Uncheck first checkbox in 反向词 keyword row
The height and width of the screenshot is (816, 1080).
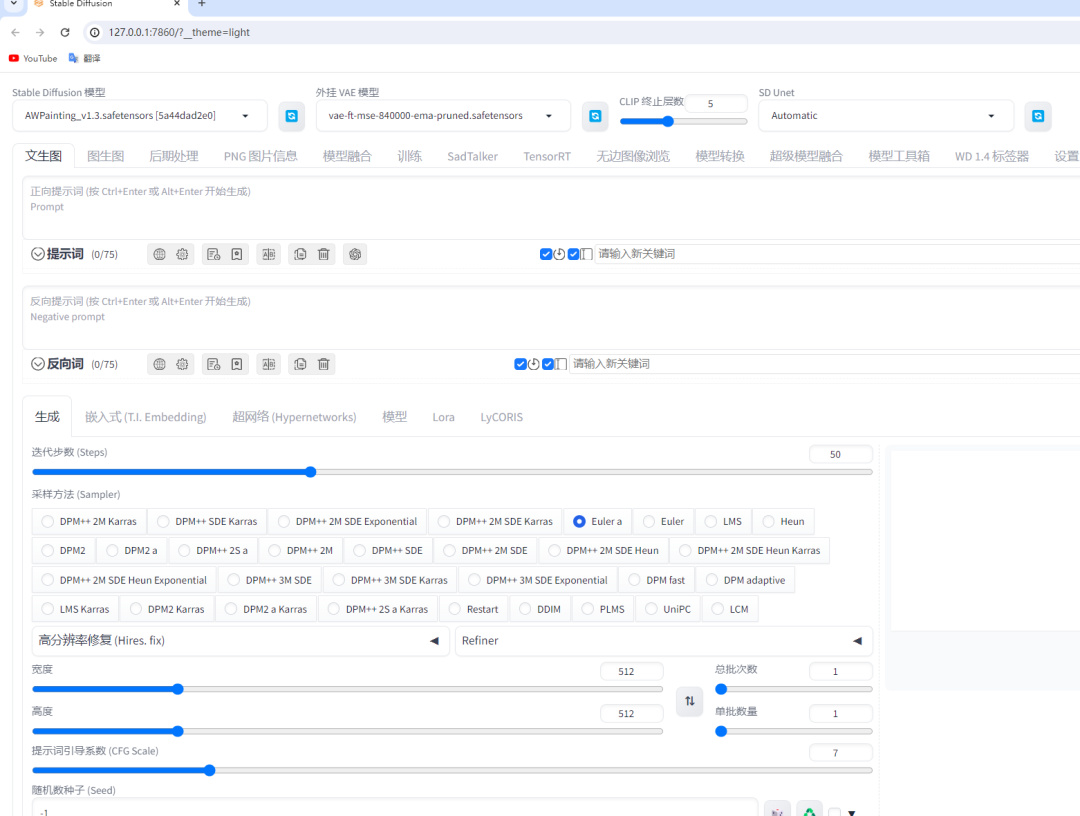pyautogui.click(x=520, y=364)
